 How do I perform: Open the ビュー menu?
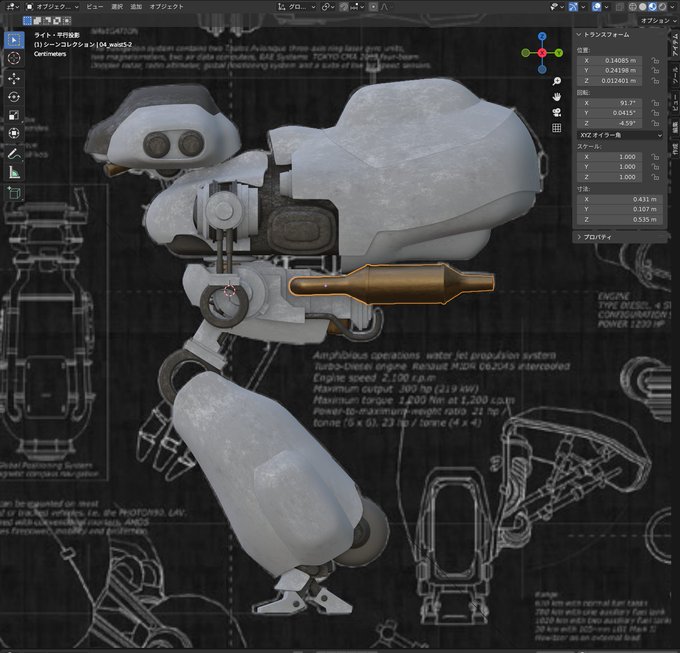95,7
